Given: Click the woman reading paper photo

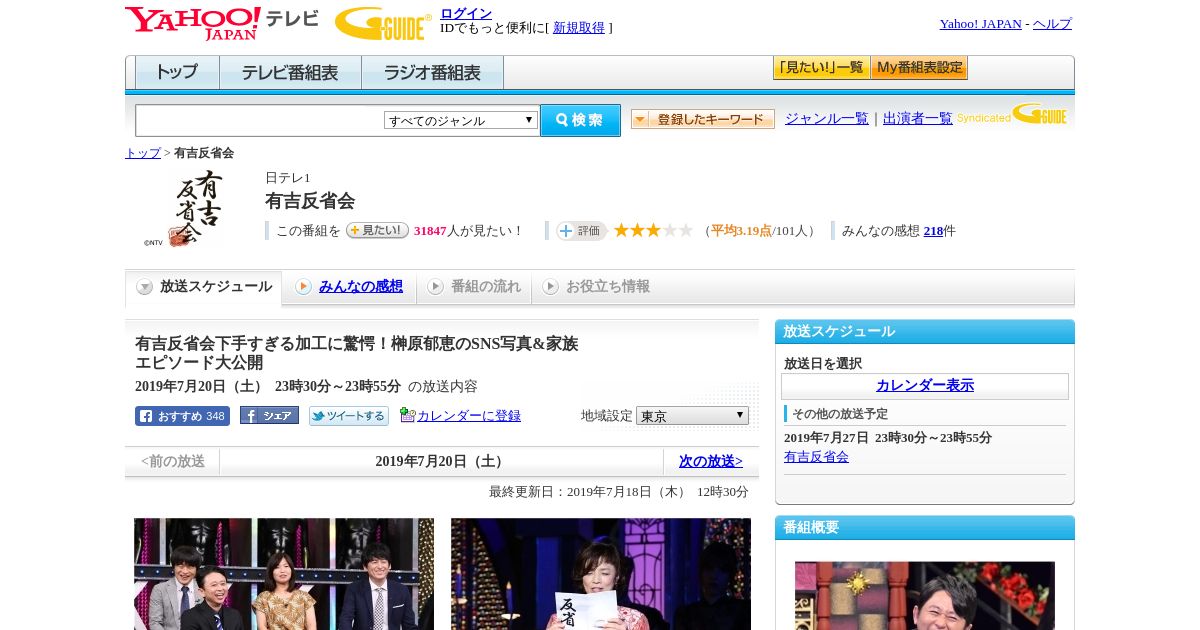Looking at the screenshot, I should tap(601, 574).
